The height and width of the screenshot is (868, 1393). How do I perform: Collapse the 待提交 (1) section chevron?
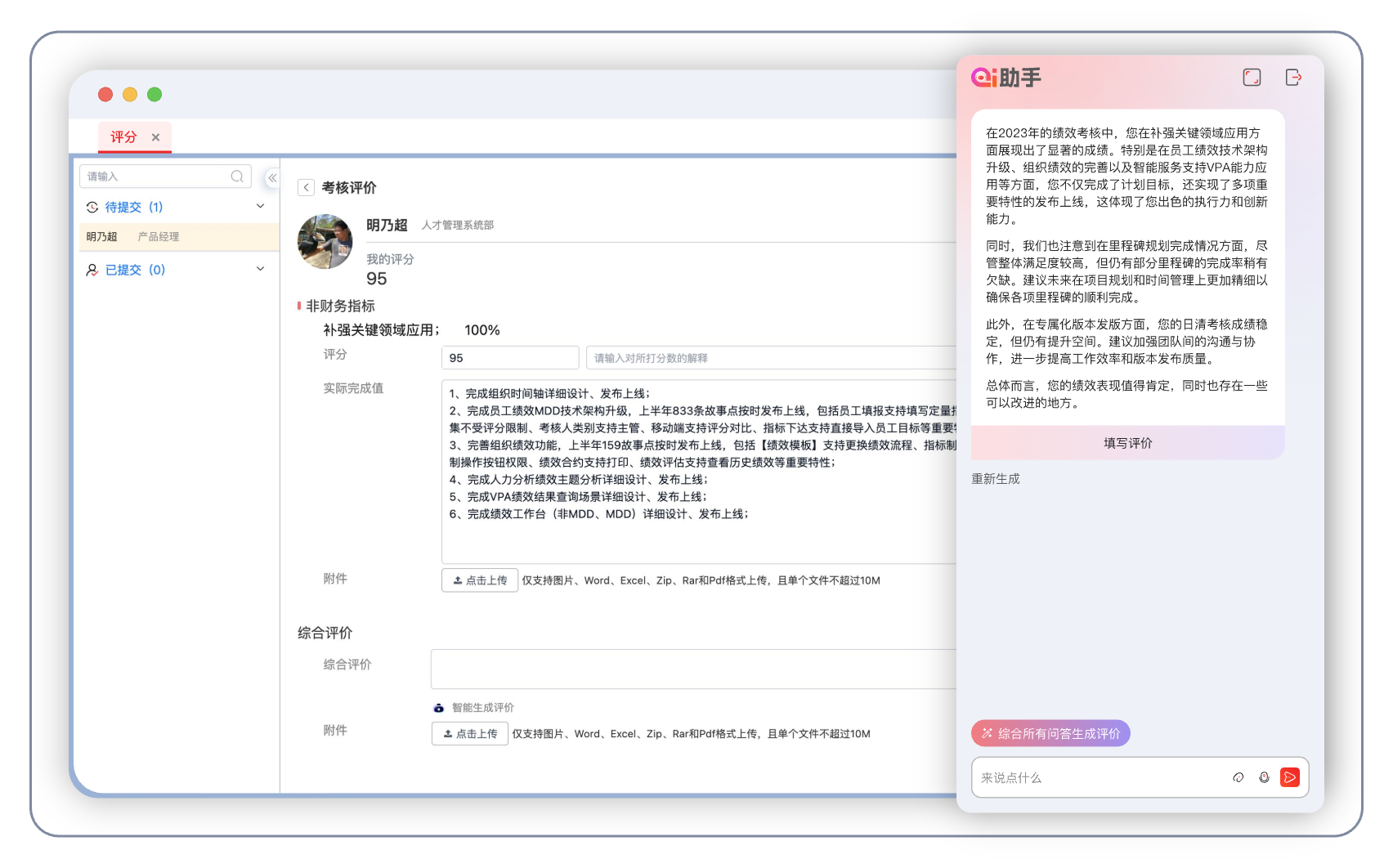coord(261,207)
